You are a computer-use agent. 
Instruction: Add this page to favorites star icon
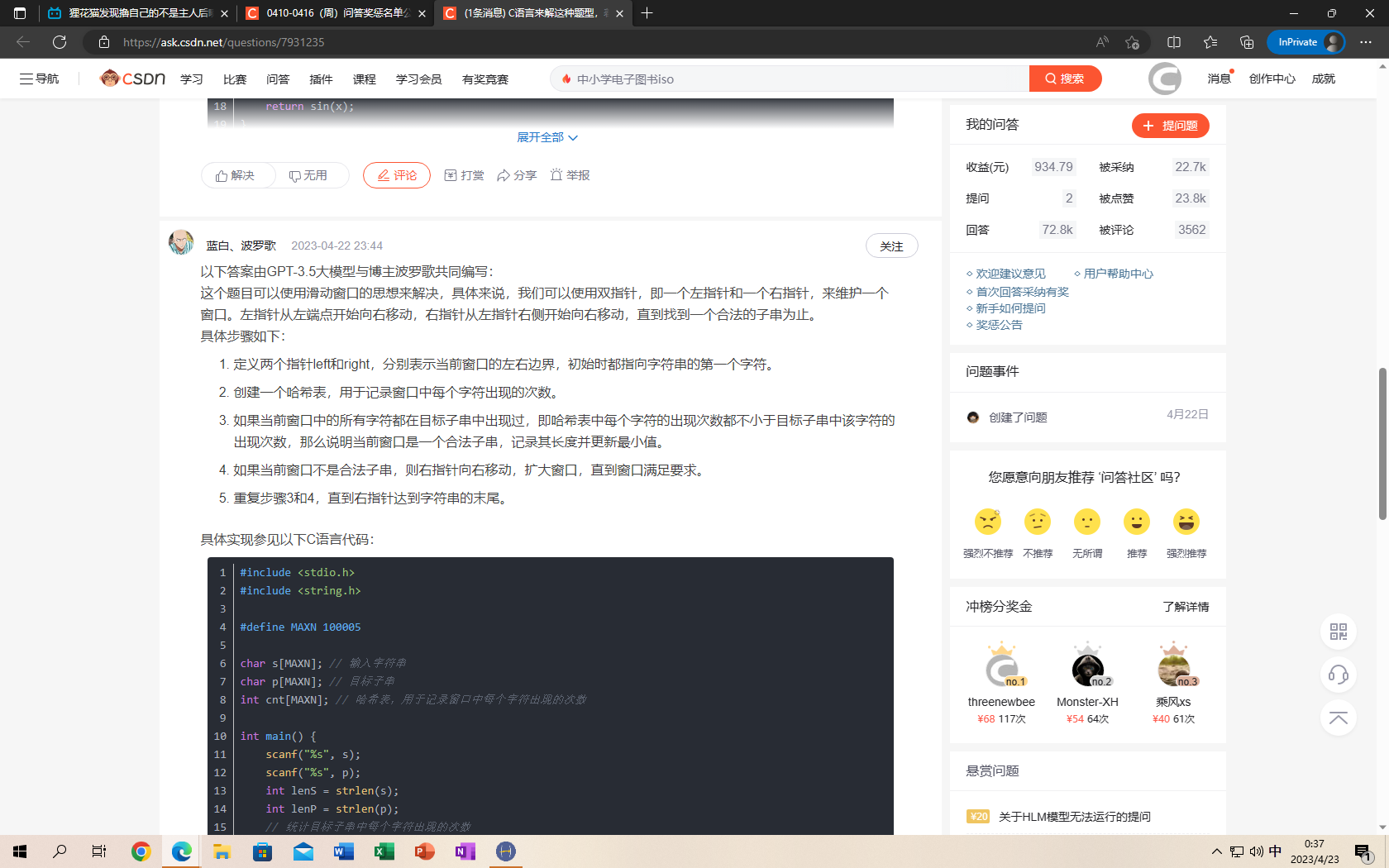[x=1133, y=42]
